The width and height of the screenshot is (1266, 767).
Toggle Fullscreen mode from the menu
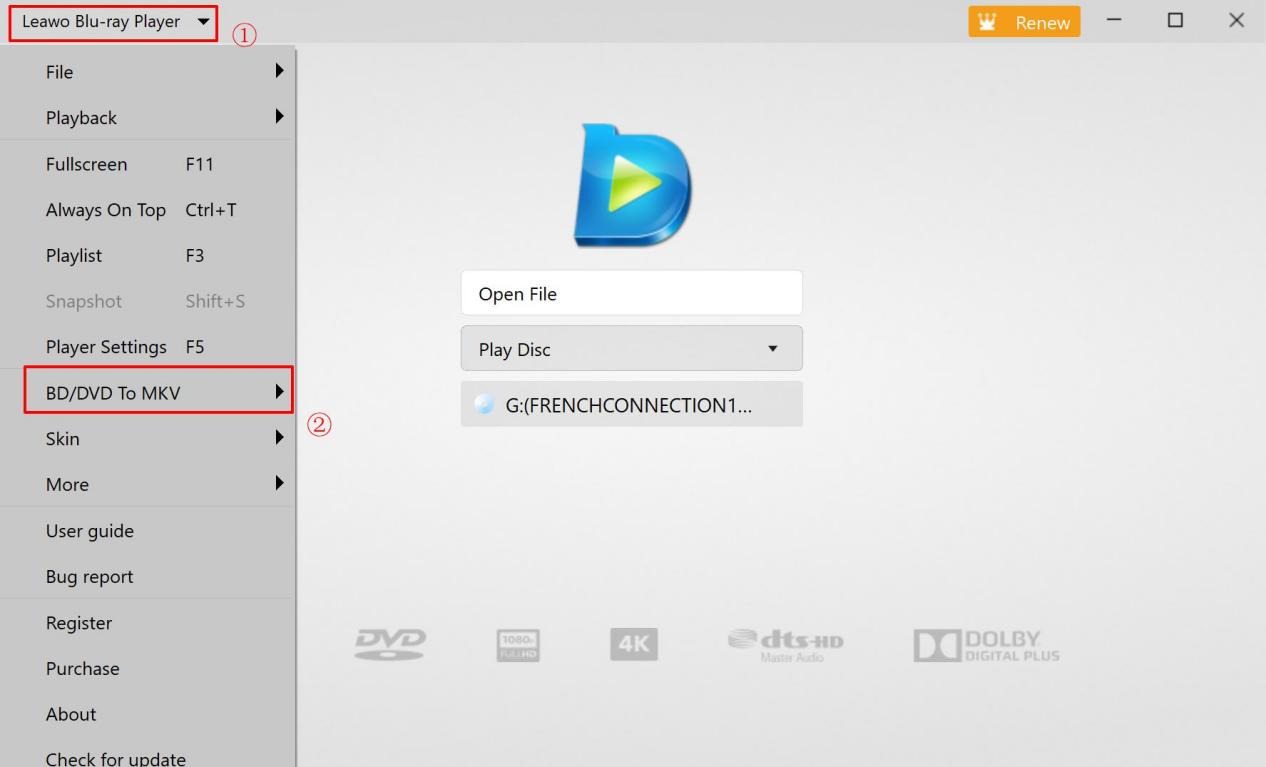coord(130,164)
